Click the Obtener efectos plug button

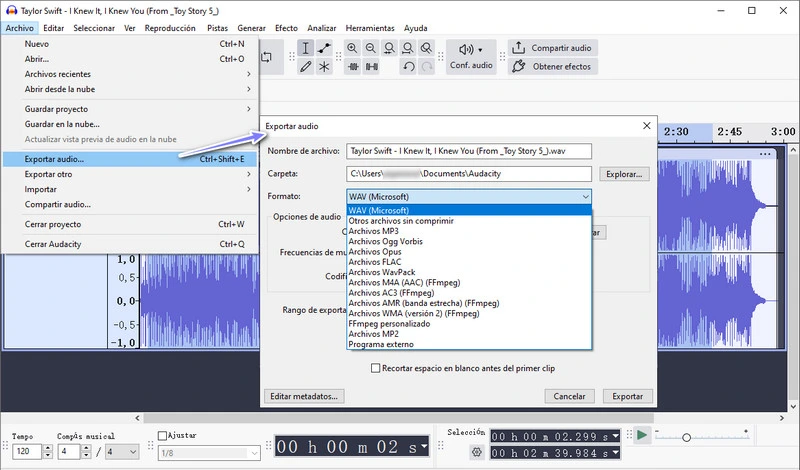pos(553,66)
